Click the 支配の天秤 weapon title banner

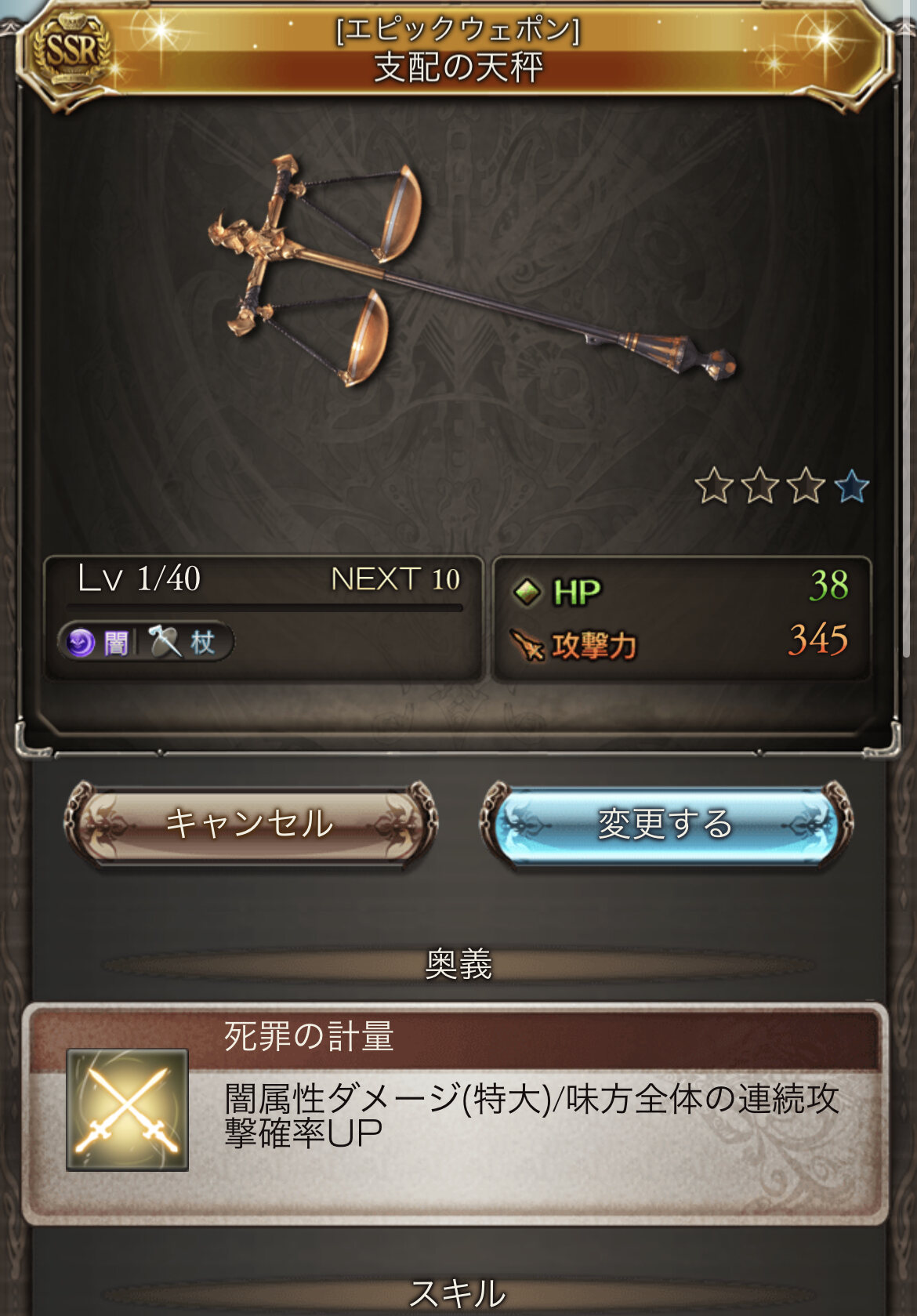[458, 52]
